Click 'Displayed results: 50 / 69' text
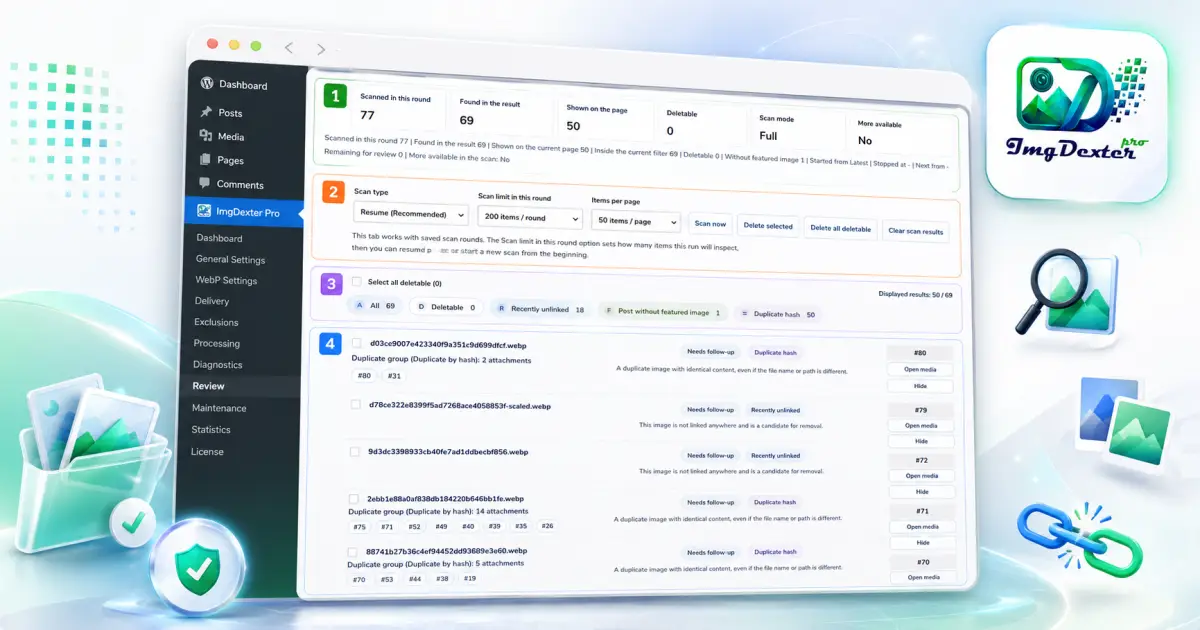Image resolution: width=1200 pixels, height=630 pixels. [x=914, y=295]
